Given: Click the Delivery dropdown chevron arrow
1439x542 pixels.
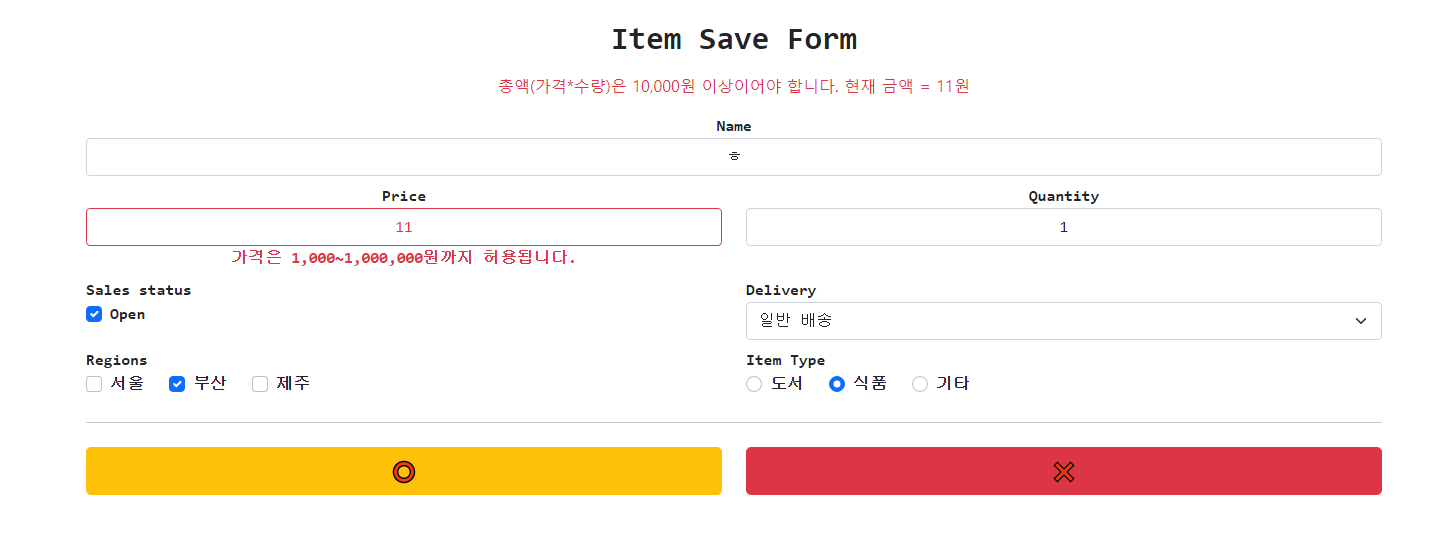Looking at the screenshot, I should [x=1361, y=321].
